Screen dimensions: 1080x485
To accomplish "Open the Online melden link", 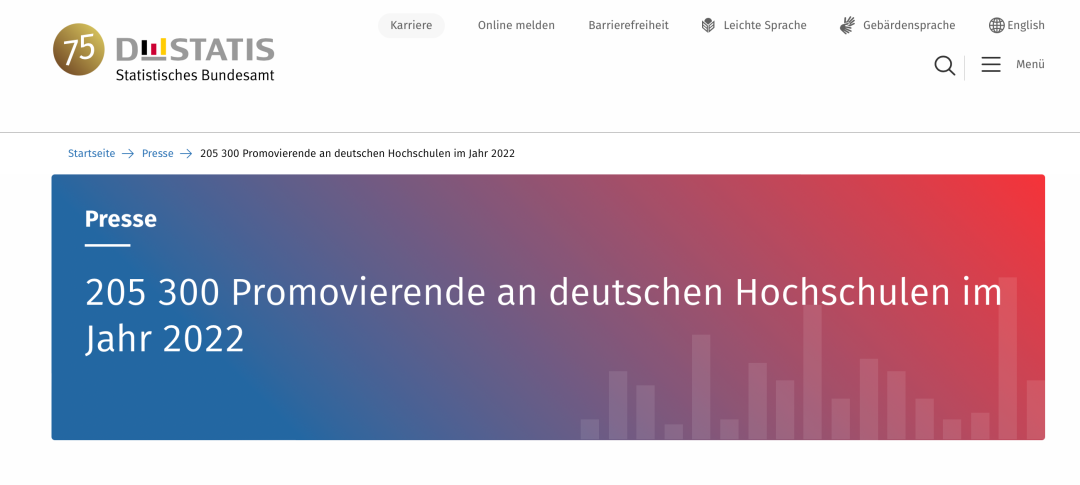I will [516, 25].
